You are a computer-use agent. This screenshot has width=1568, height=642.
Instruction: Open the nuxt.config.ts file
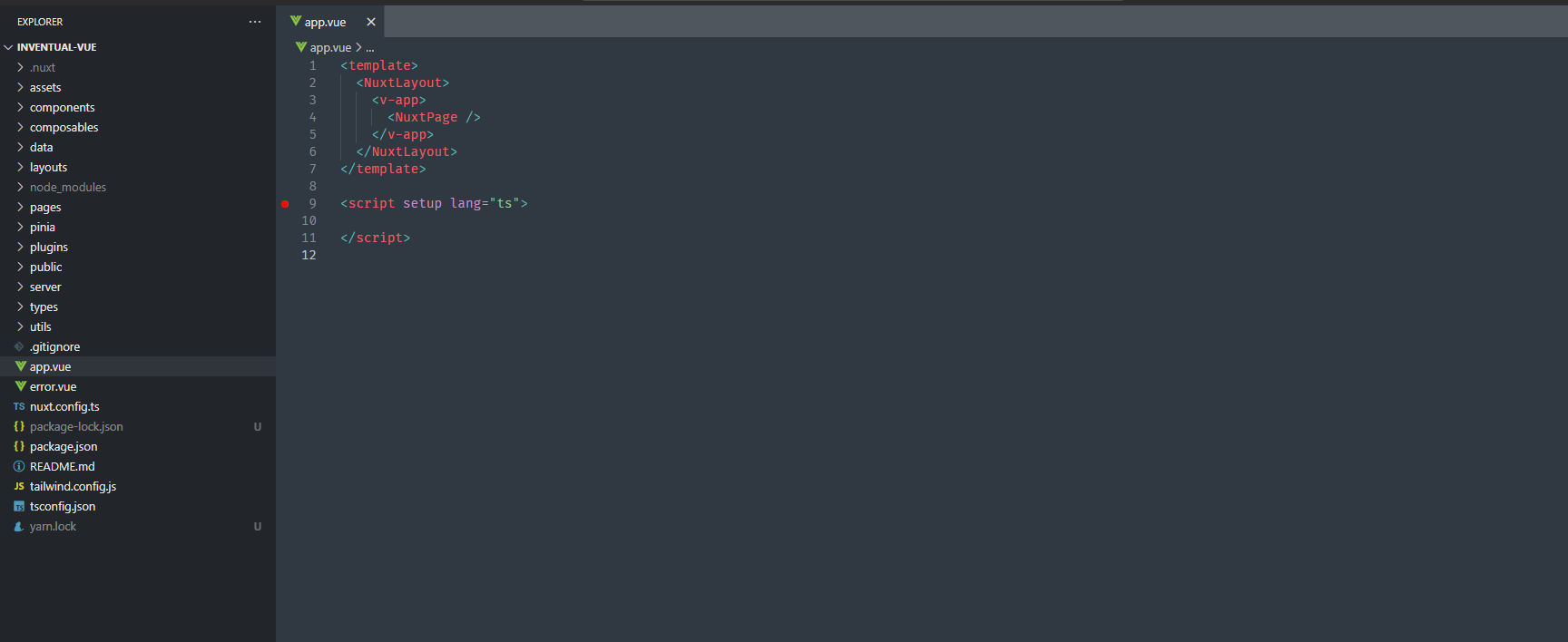tap(64, 406)
